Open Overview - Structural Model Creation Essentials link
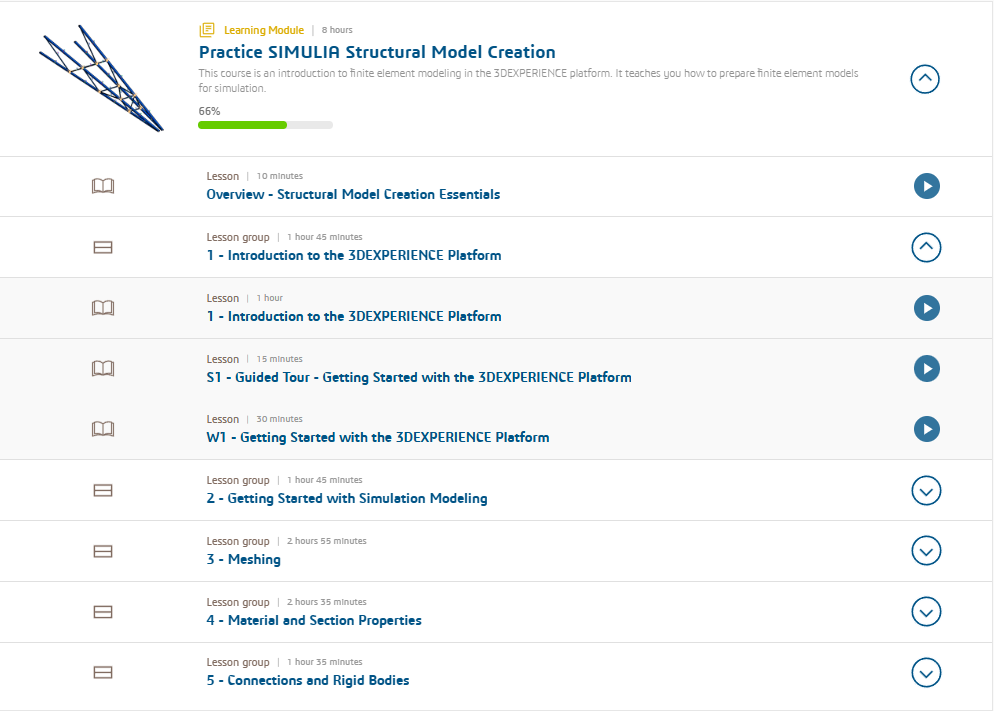The width and height of the screenshot is (994, 711). point(353,195)
